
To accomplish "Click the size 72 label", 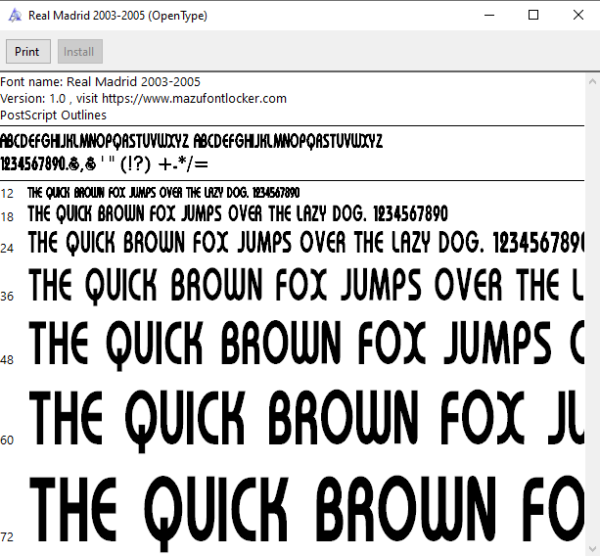I will pos(7,537).
